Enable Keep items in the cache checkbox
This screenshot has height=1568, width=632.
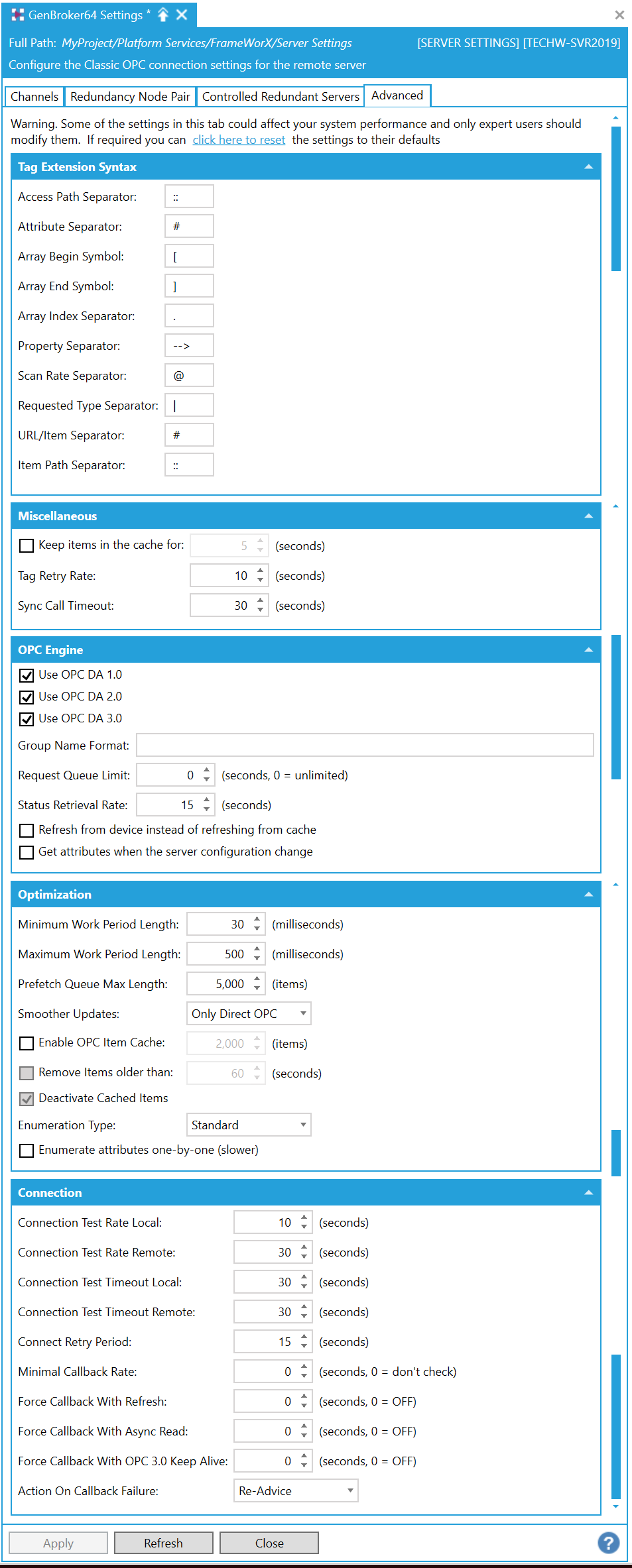[27, 545]
